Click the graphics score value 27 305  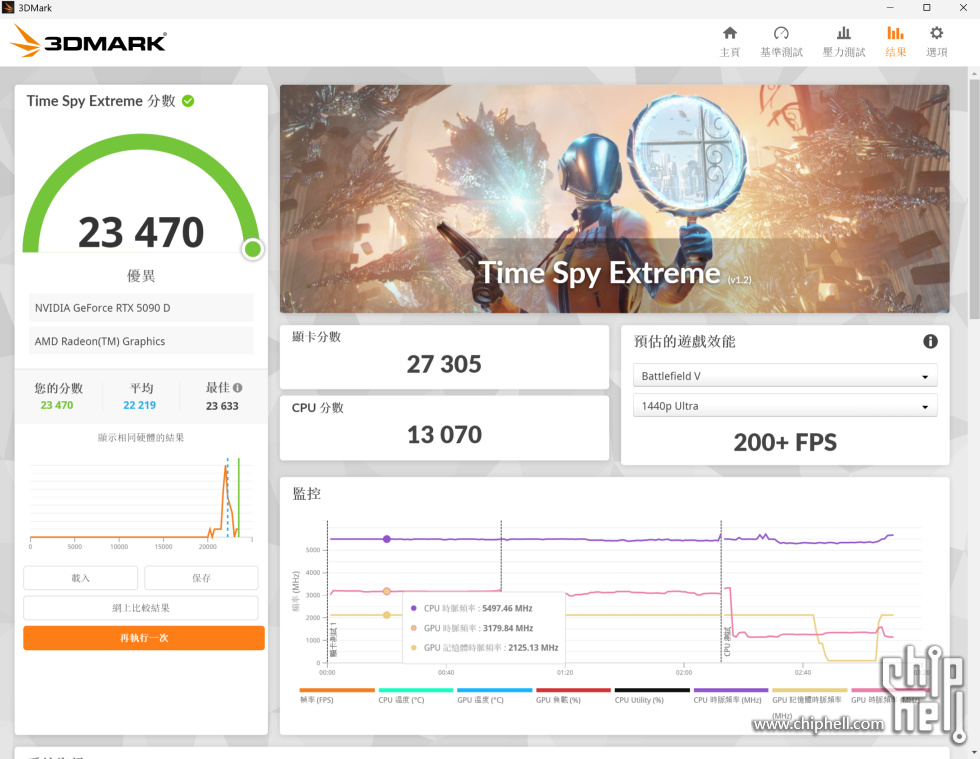pyautogui.click(x=444, y=364)
